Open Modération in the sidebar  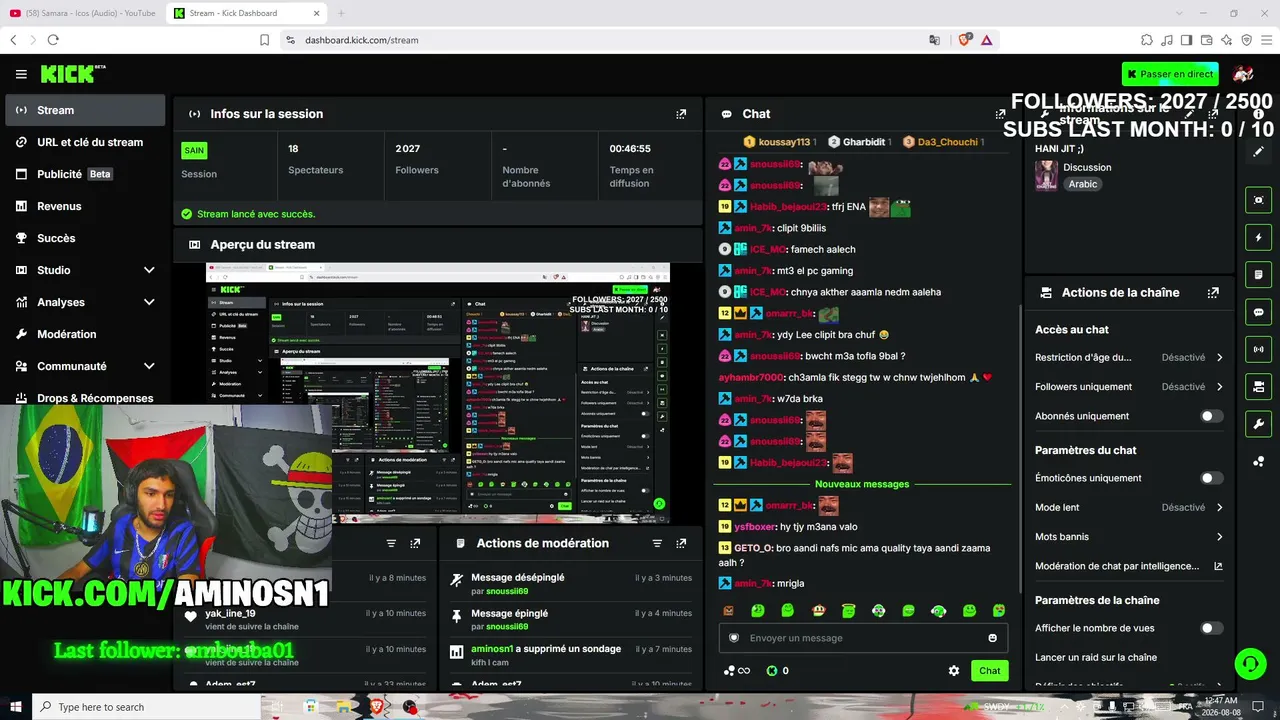tap(85, 334)
